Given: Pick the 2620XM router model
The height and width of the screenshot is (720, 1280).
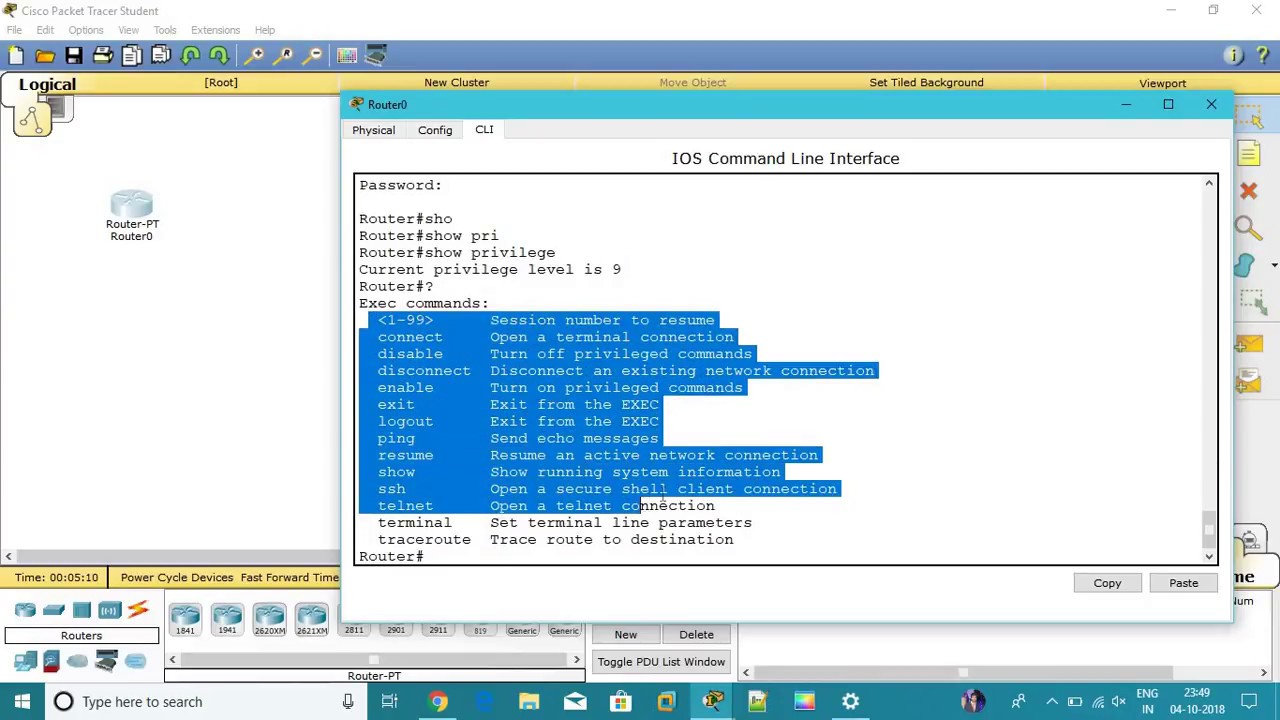Looking at the screenshot, I should pyautogui.click(x=269, y=619).
